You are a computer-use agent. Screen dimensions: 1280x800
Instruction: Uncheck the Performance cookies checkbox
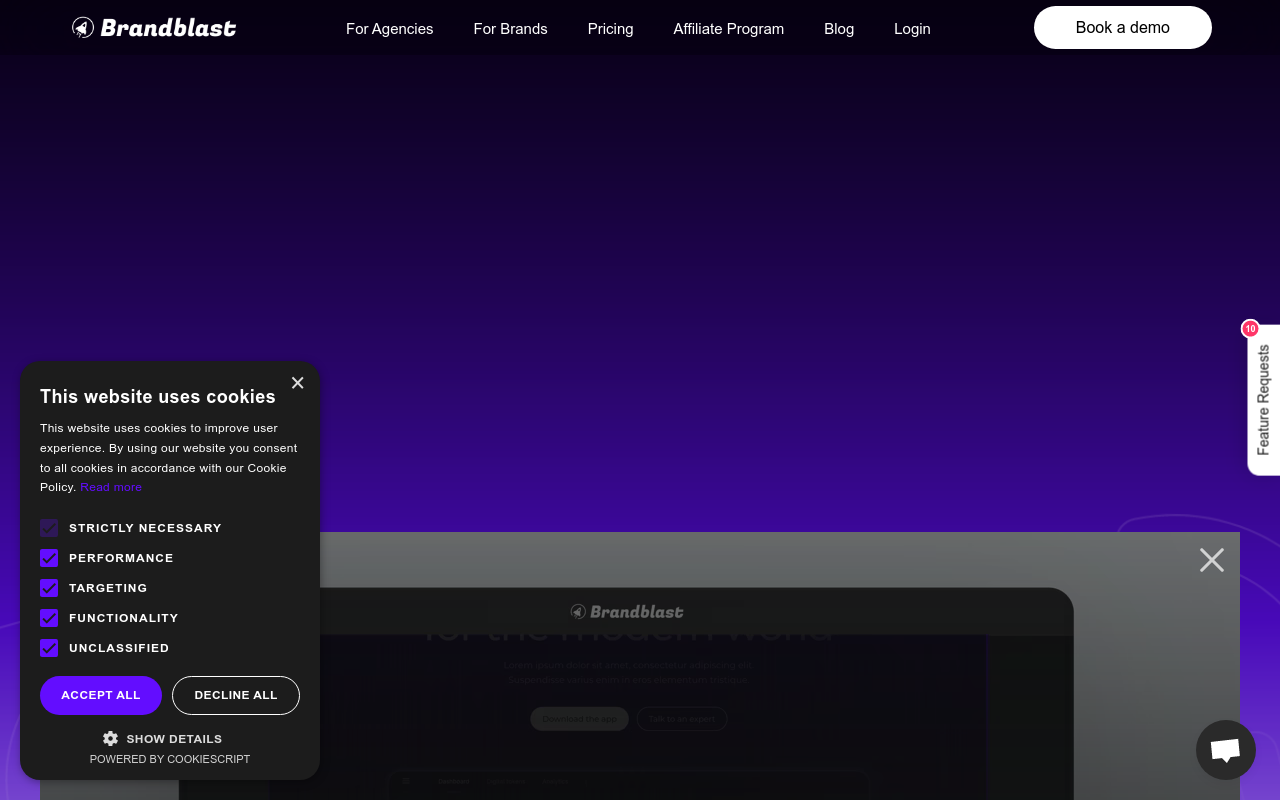[x=49, y=558]
